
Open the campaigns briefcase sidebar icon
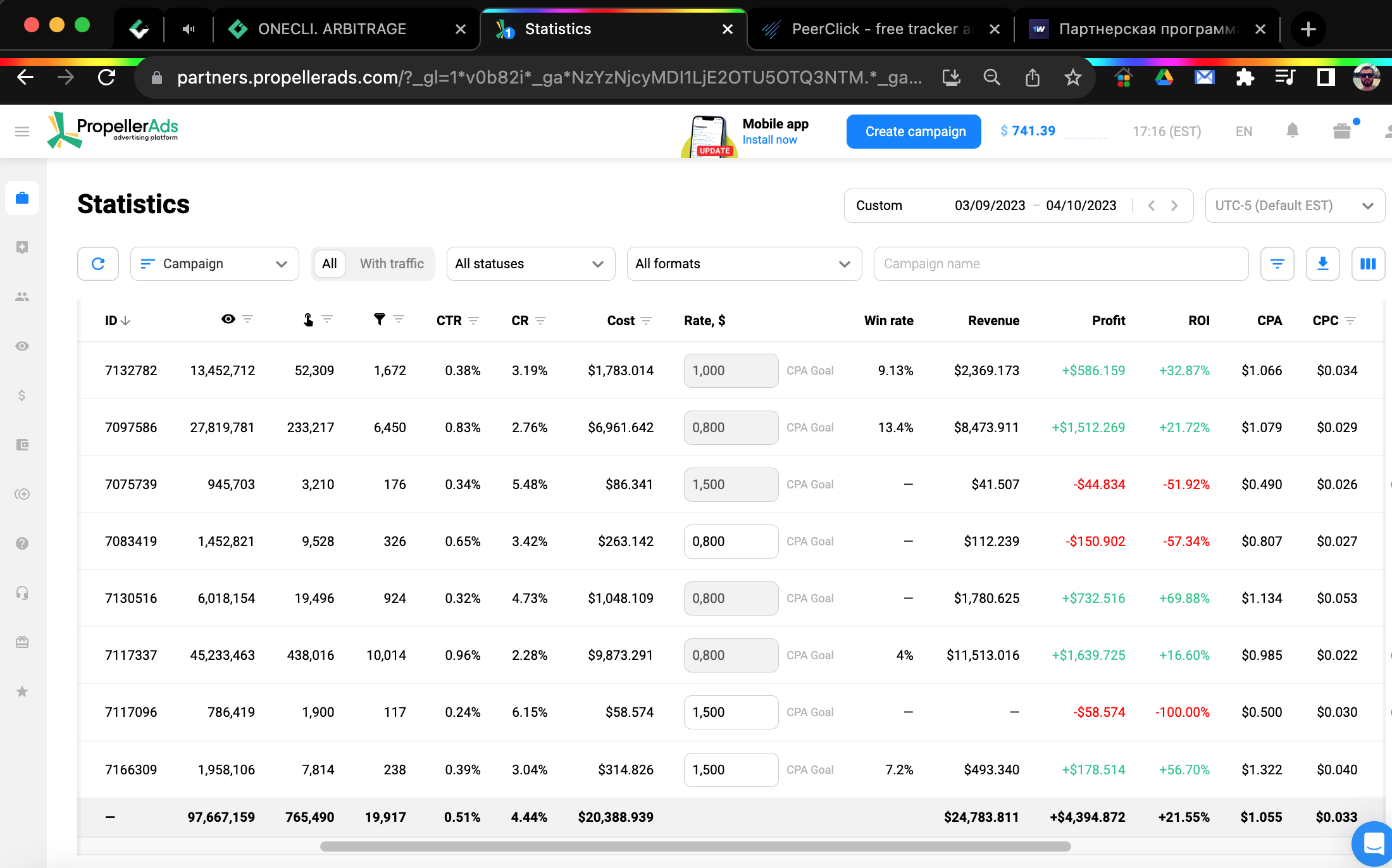[x=22, y=198]
